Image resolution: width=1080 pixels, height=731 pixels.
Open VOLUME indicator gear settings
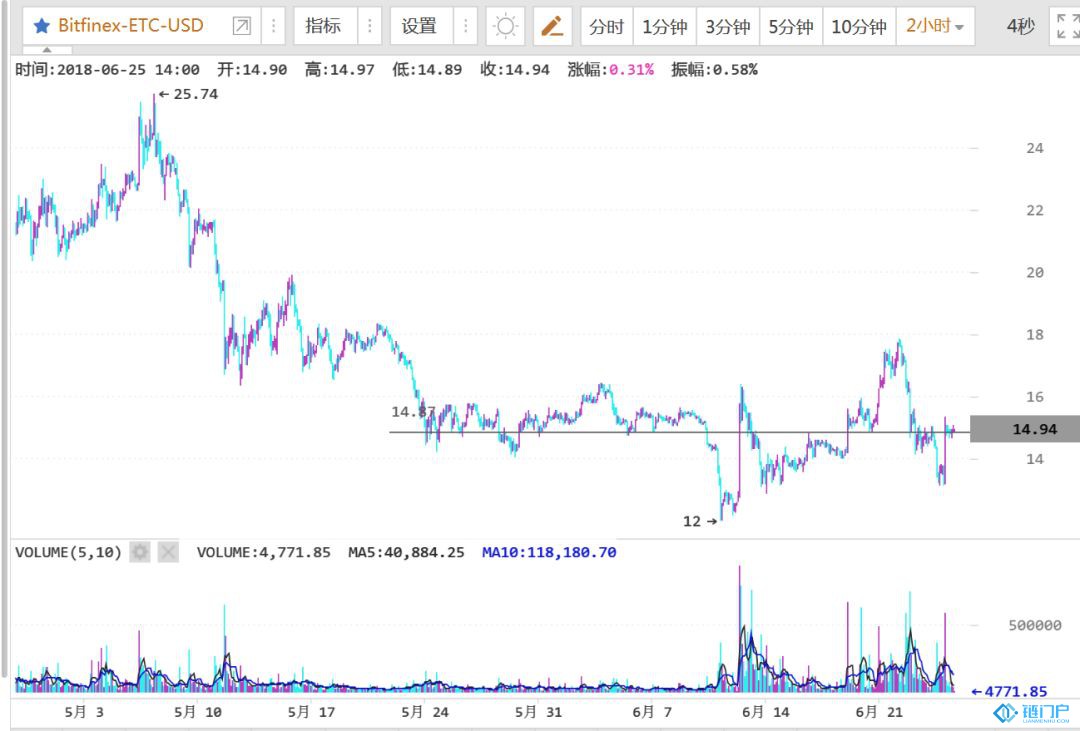(x=140, y=552)
